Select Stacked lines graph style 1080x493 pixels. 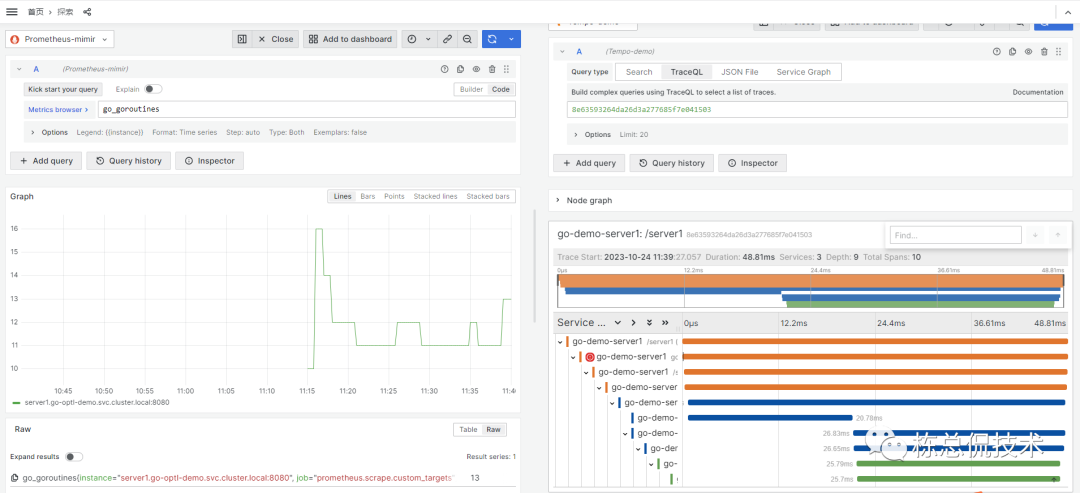[435, 196]
